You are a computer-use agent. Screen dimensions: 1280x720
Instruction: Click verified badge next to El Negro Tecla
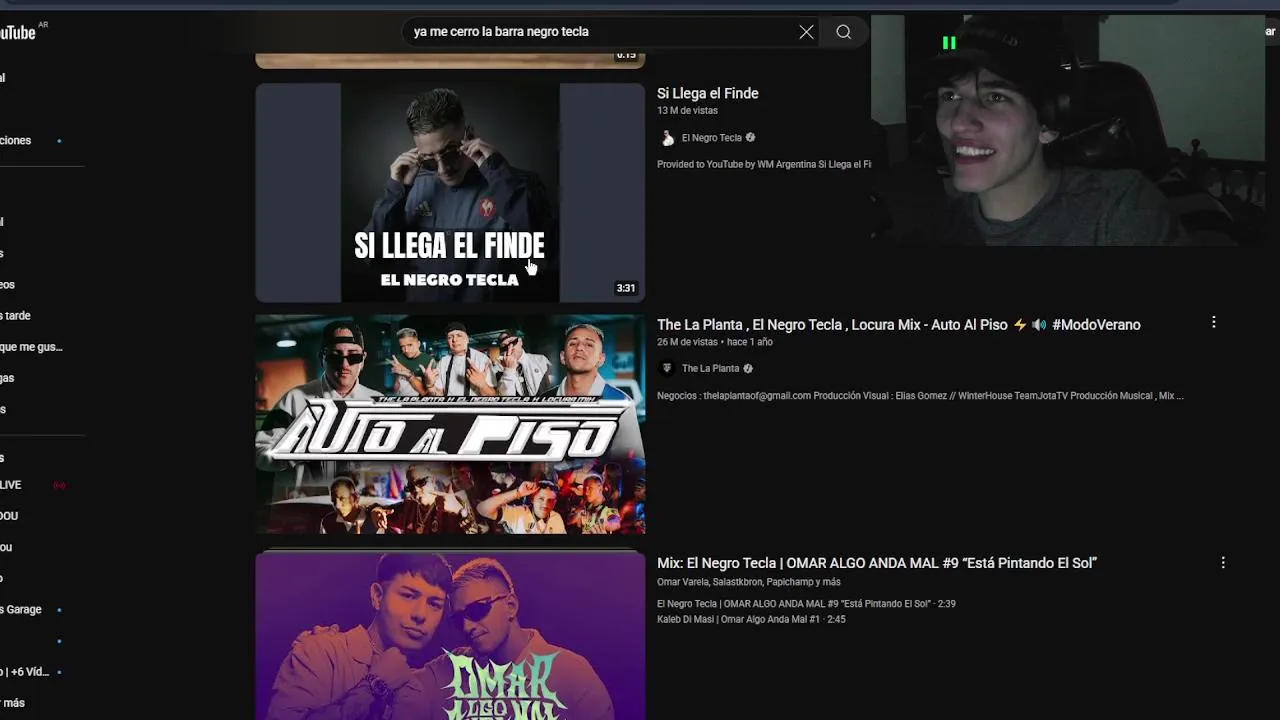click(750, 138)
